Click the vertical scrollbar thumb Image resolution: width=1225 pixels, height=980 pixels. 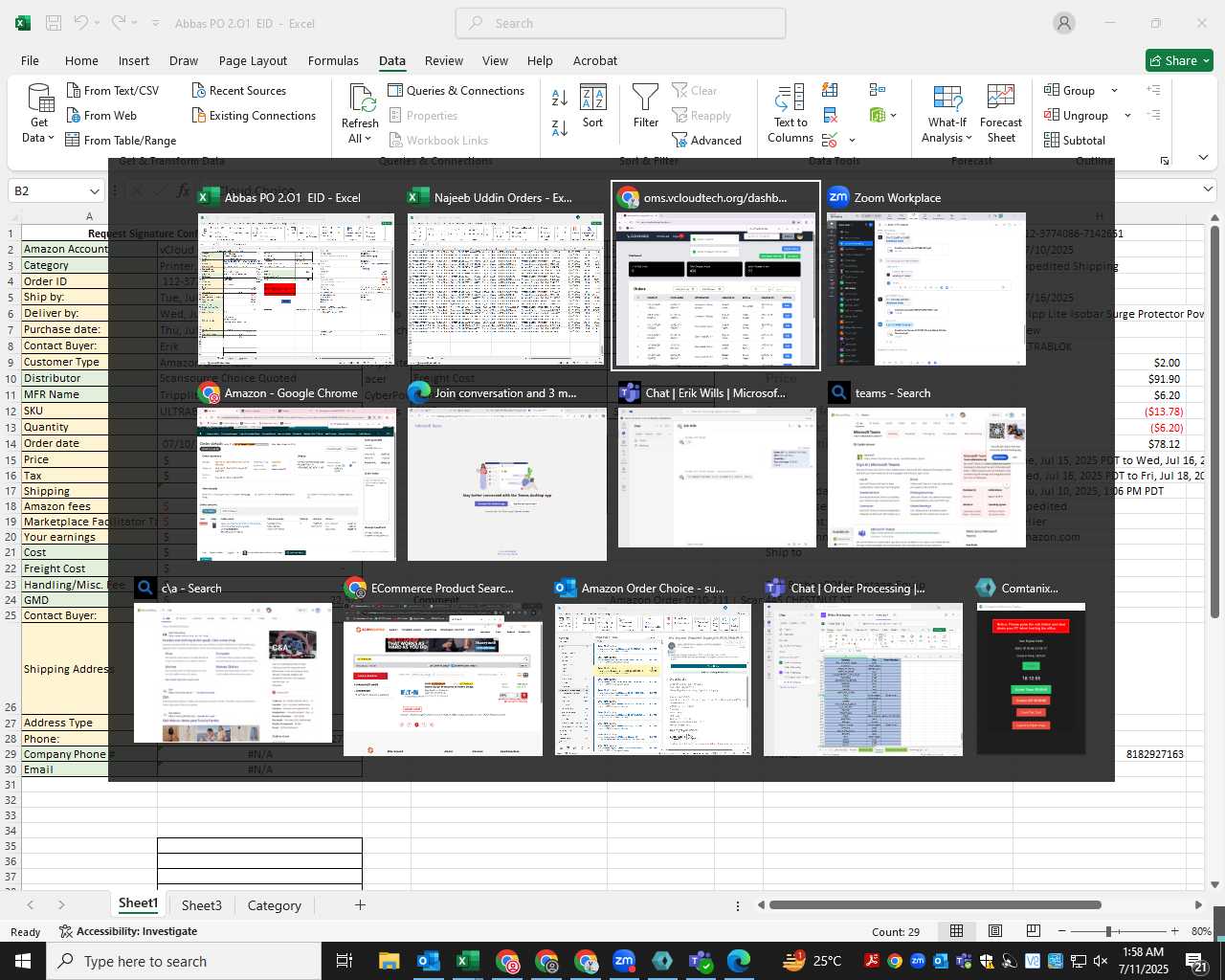pyautogui.click(x=1215, y=420)
